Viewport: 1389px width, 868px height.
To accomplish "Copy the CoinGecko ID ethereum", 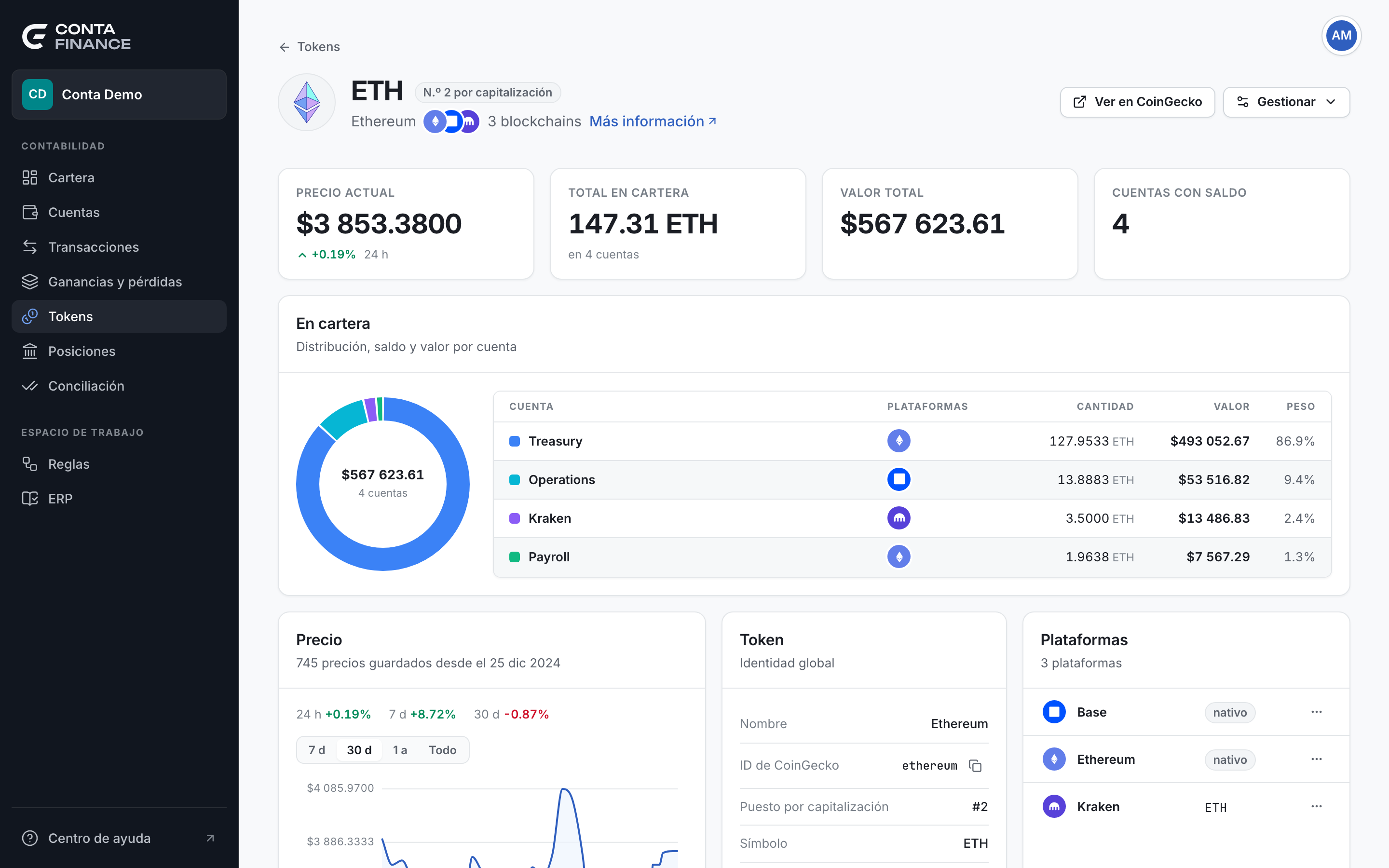I will [975, 766].
